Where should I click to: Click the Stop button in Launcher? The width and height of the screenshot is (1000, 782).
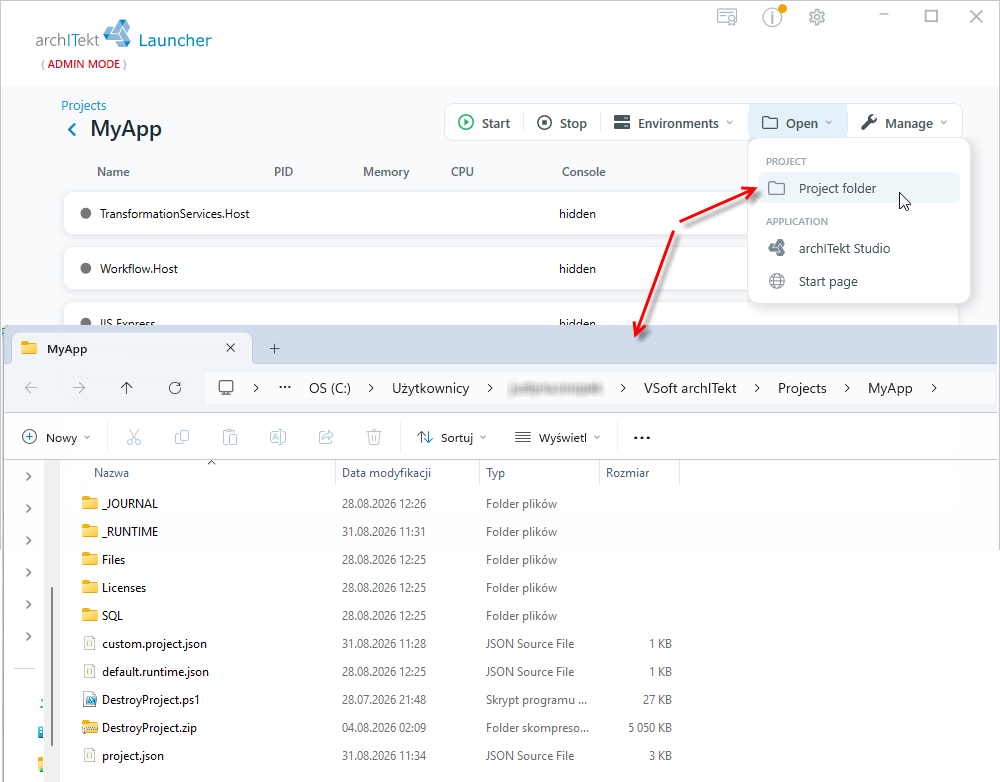pyautogui.click(x=562, y=123)
